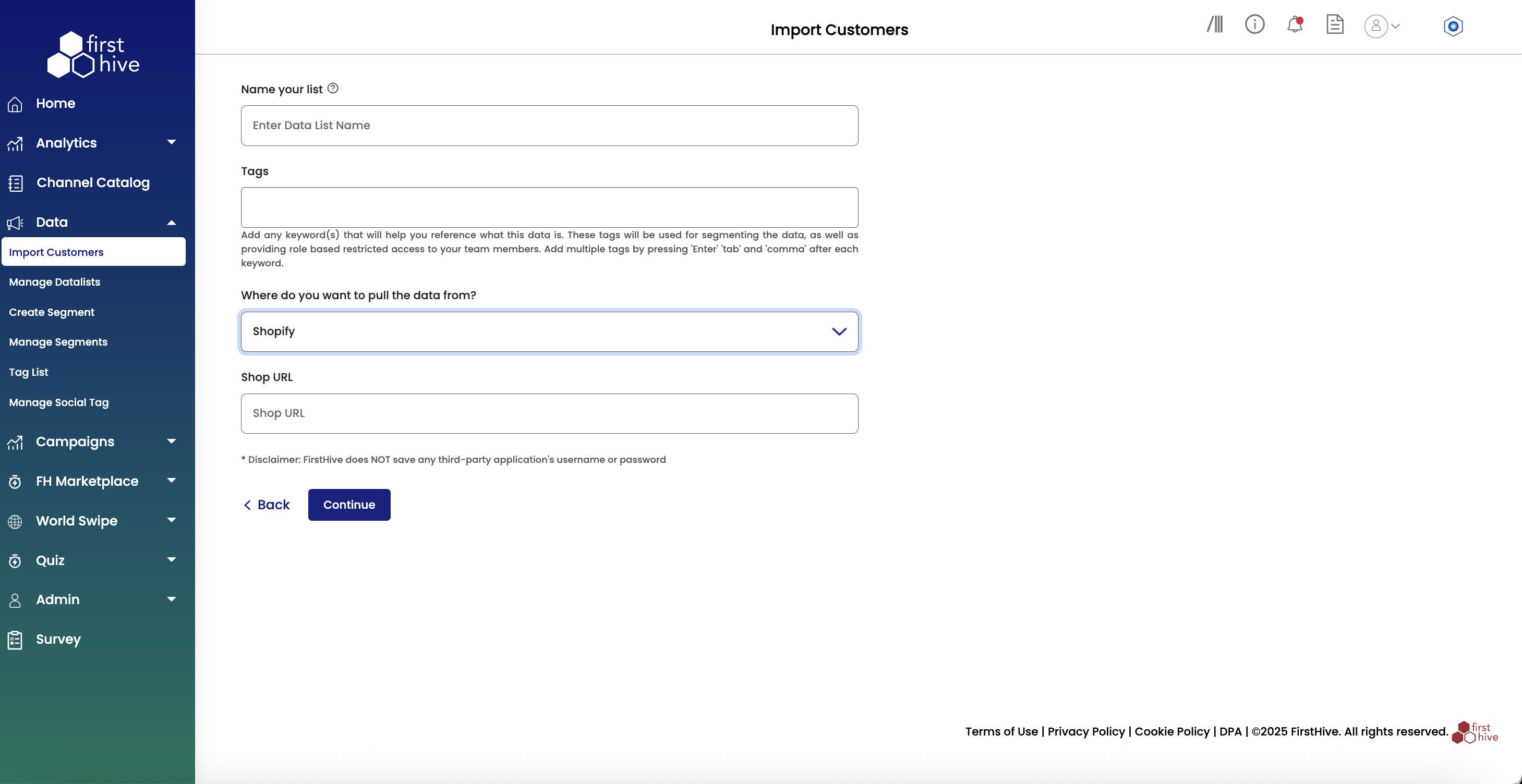The width and height of the screenshot is (1522, 784).
Task: Click the Survey clipboard icon
Action: (15, 640)
